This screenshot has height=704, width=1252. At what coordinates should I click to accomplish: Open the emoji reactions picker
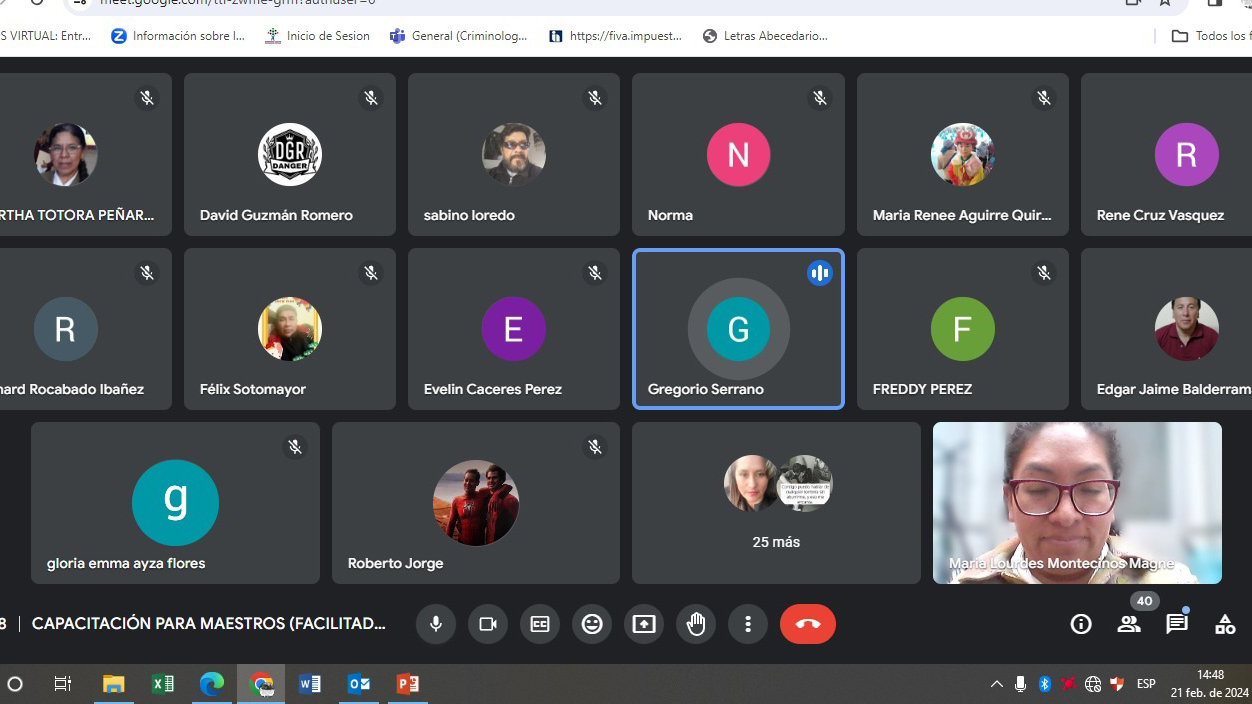(592, 624)
